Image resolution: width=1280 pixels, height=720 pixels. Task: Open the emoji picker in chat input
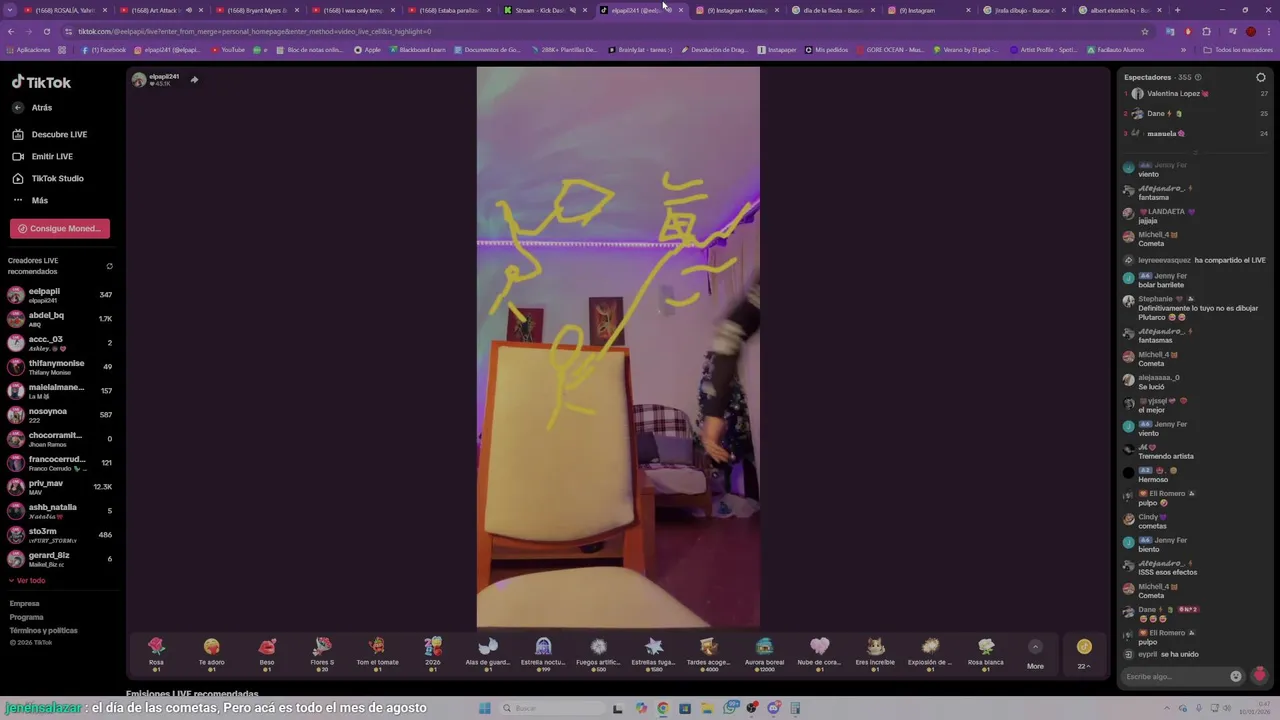[1235, 676]
